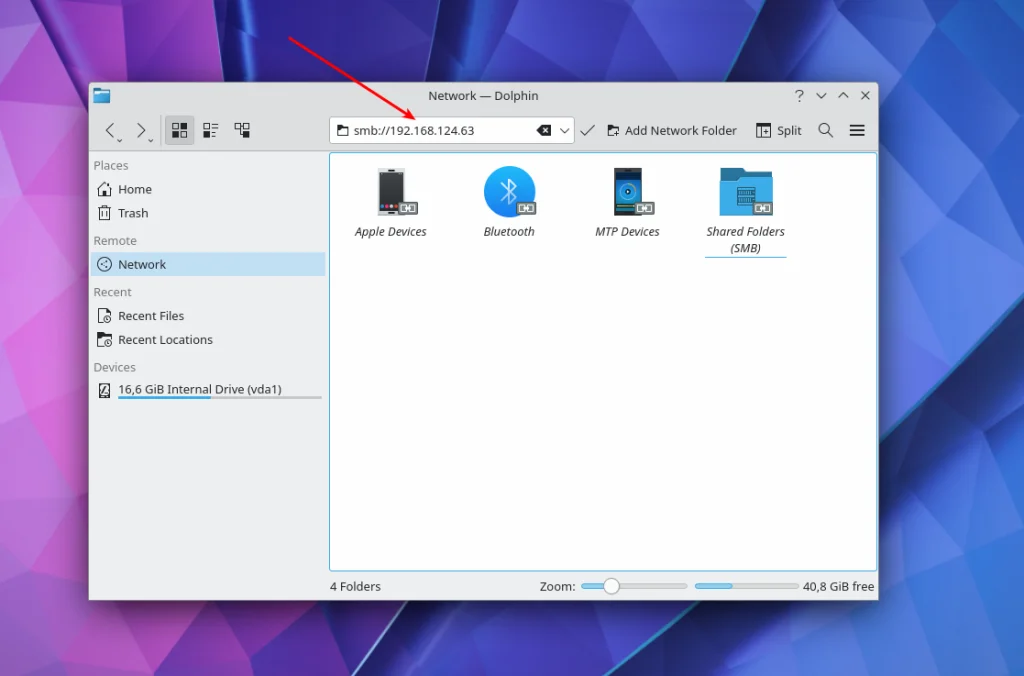Screen dimensions: 1024x676
Task: Switch to the Icons view mode
Action: coord(179,130)
